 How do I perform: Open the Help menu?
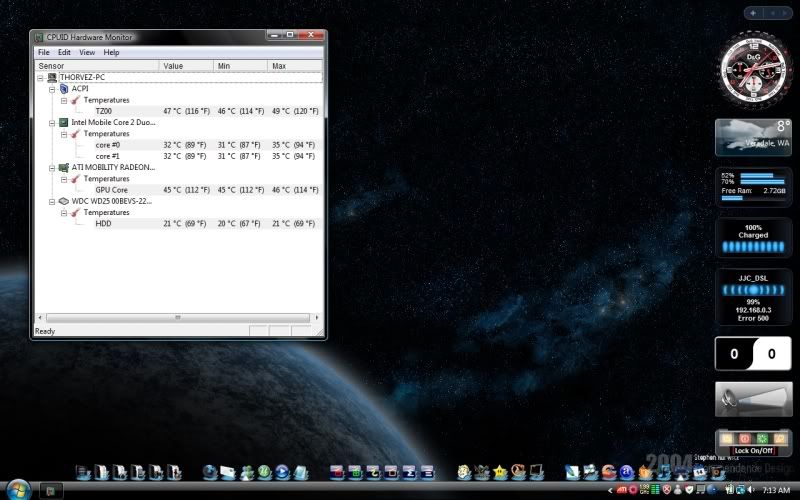[111, 52]
